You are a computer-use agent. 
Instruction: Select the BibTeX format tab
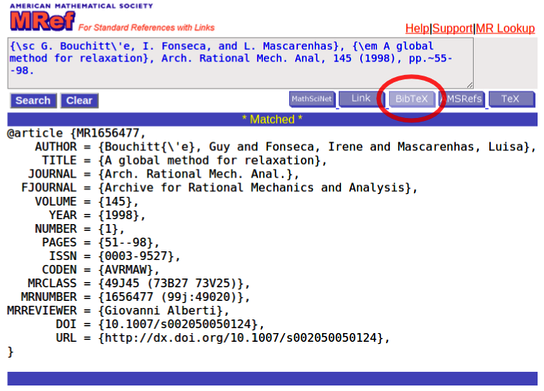(x=411, y=99)
